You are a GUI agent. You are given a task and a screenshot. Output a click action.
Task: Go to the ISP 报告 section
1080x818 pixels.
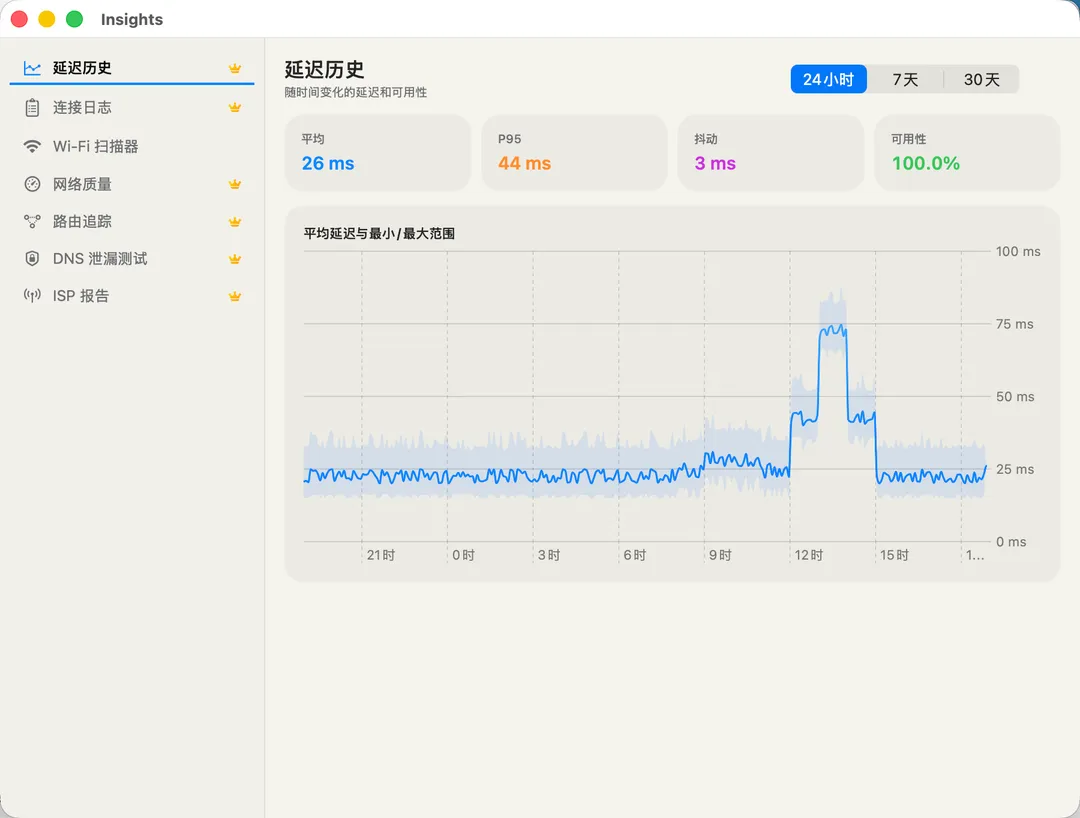tap(132, 295)
